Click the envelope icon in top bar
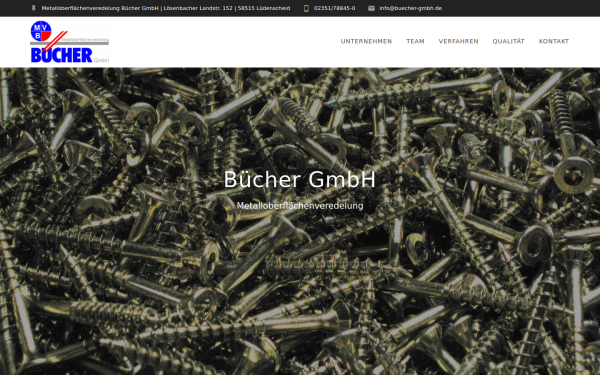The width and height of the screenshot is (600, 375). (371, 8)
